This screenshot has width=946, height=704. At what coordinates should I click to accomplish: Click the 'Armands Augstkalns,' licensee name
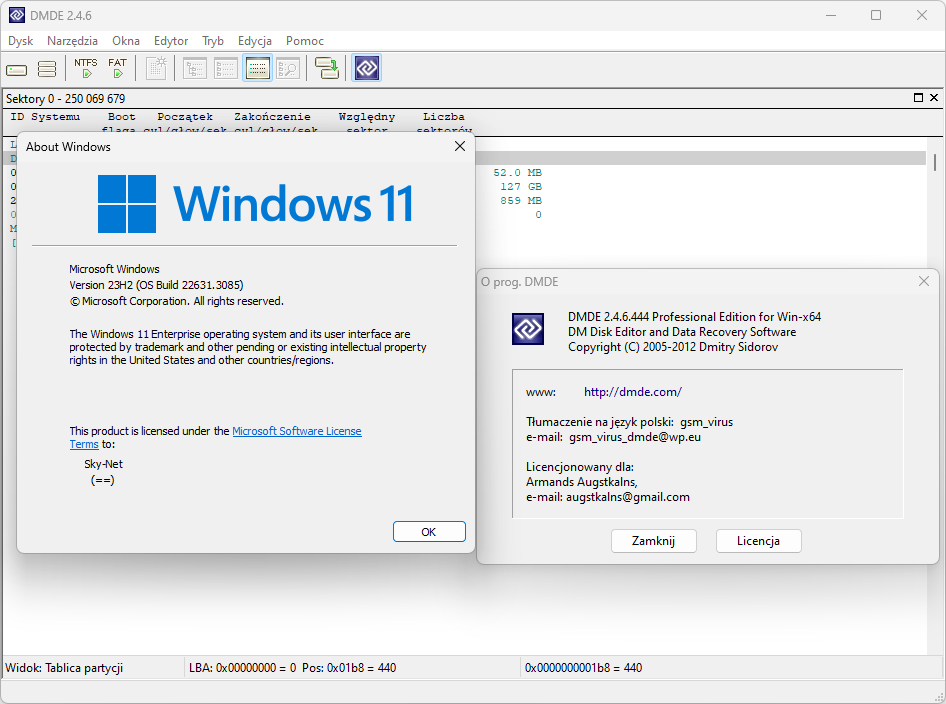click(582, 482)
